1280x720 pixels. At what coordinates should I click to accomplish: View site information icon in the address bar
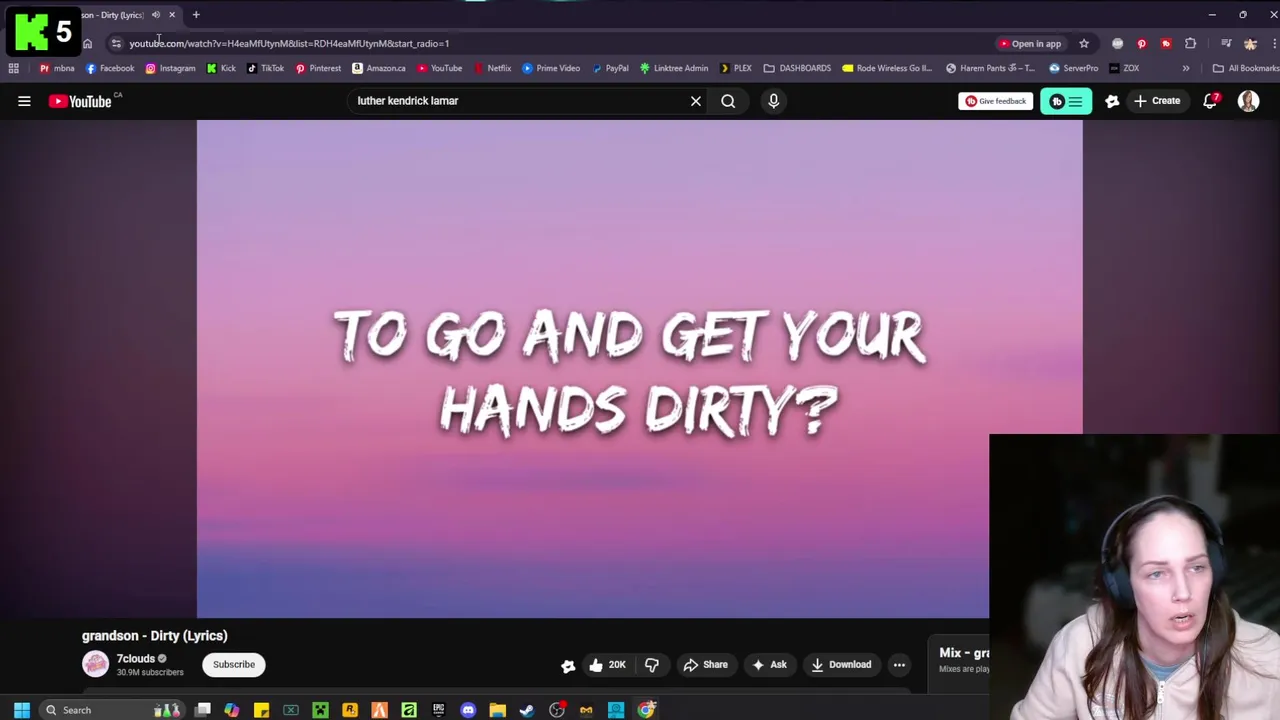point(116,44)
